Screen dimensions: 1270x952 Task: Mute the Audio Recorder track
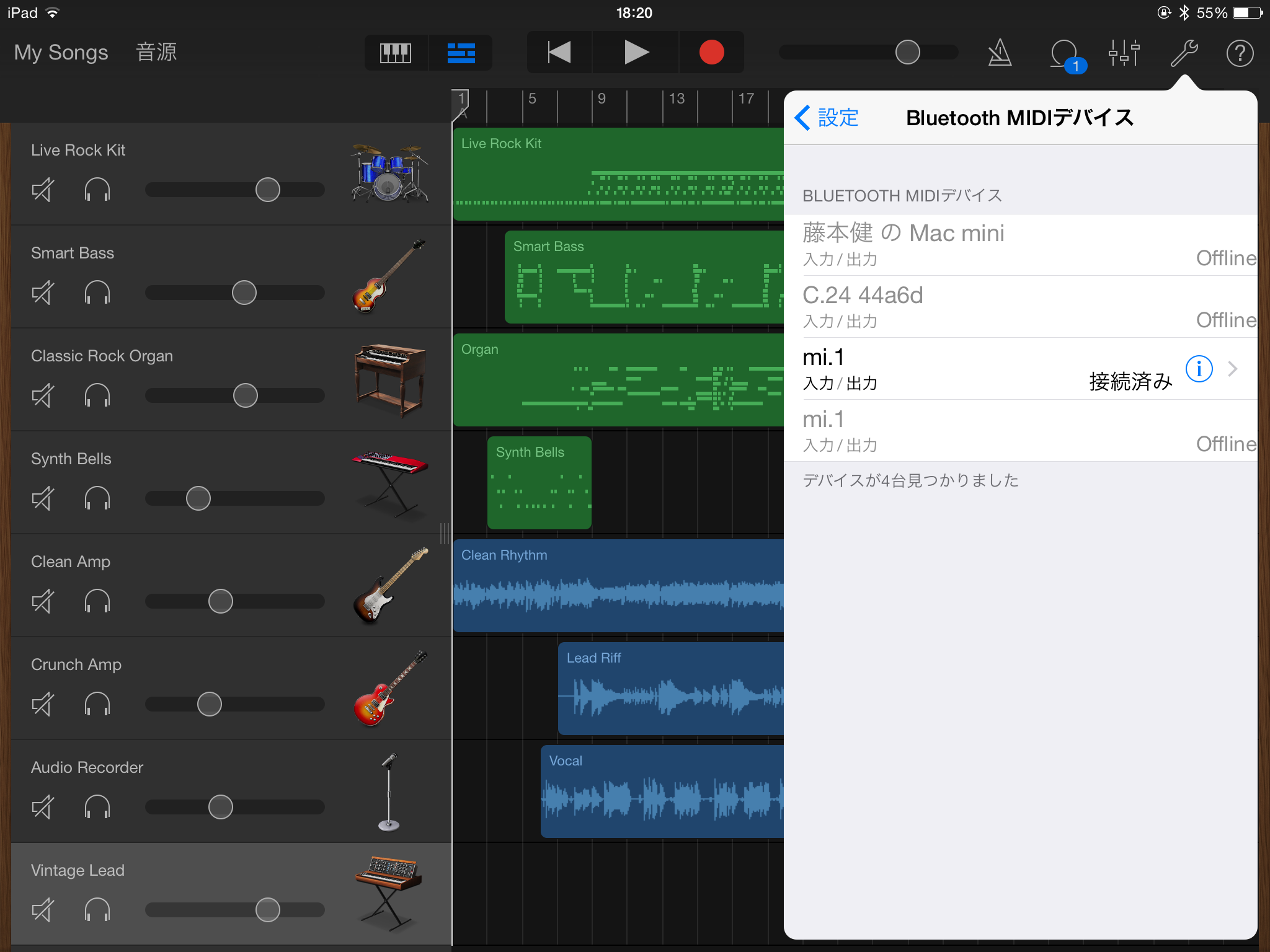coord(43,807)
